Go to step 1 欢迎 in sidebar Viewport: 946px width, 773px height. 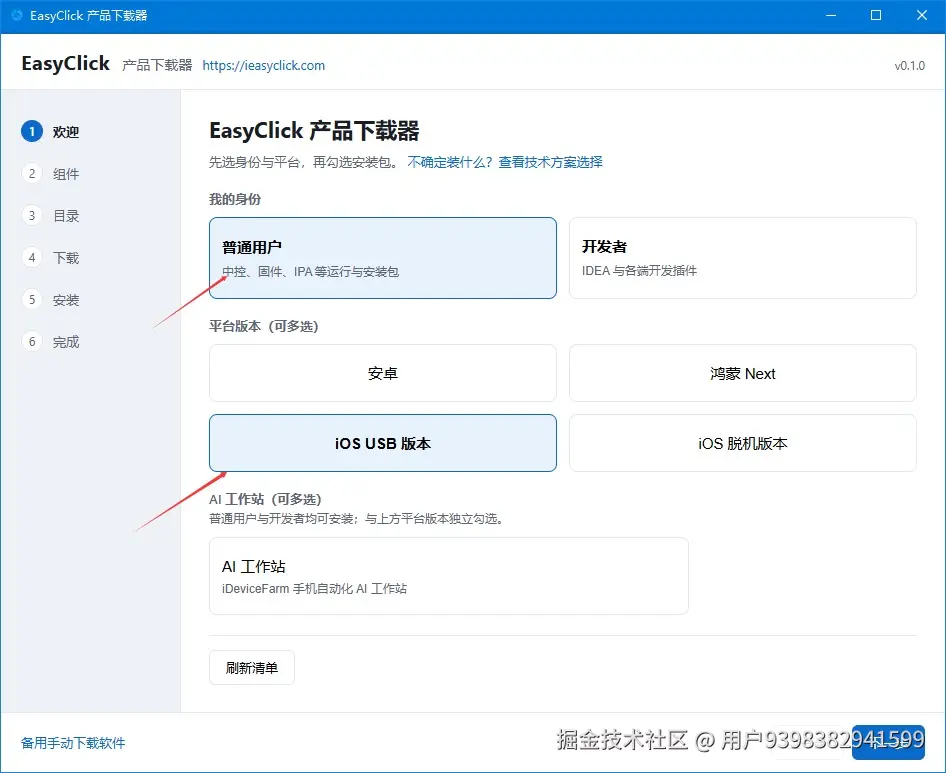pos(51,132)
